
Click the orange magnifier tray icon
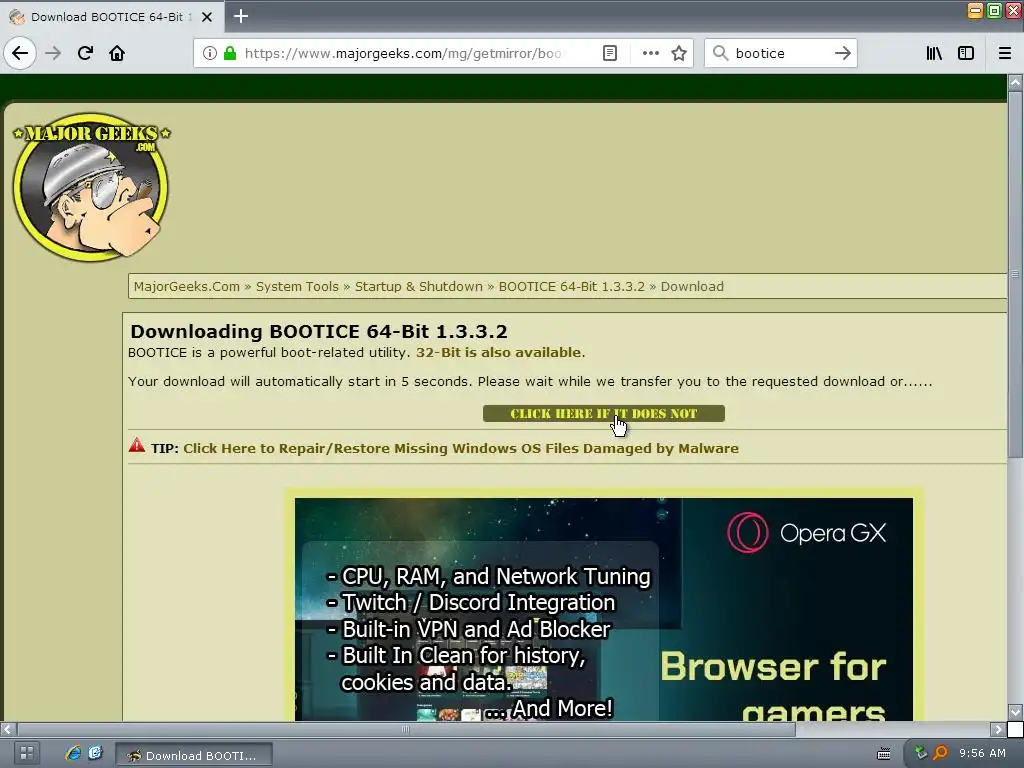(940, 754)
